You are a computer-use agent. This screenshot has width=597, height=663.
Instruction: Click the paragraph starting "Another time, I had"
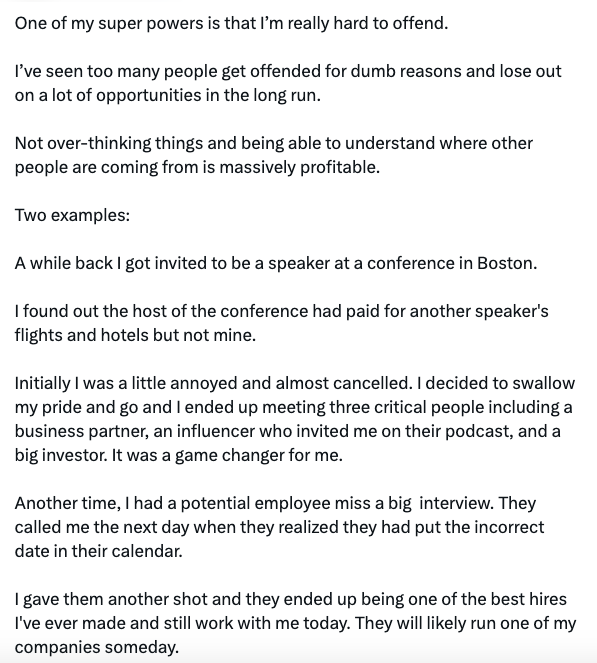tap(279, 527)
